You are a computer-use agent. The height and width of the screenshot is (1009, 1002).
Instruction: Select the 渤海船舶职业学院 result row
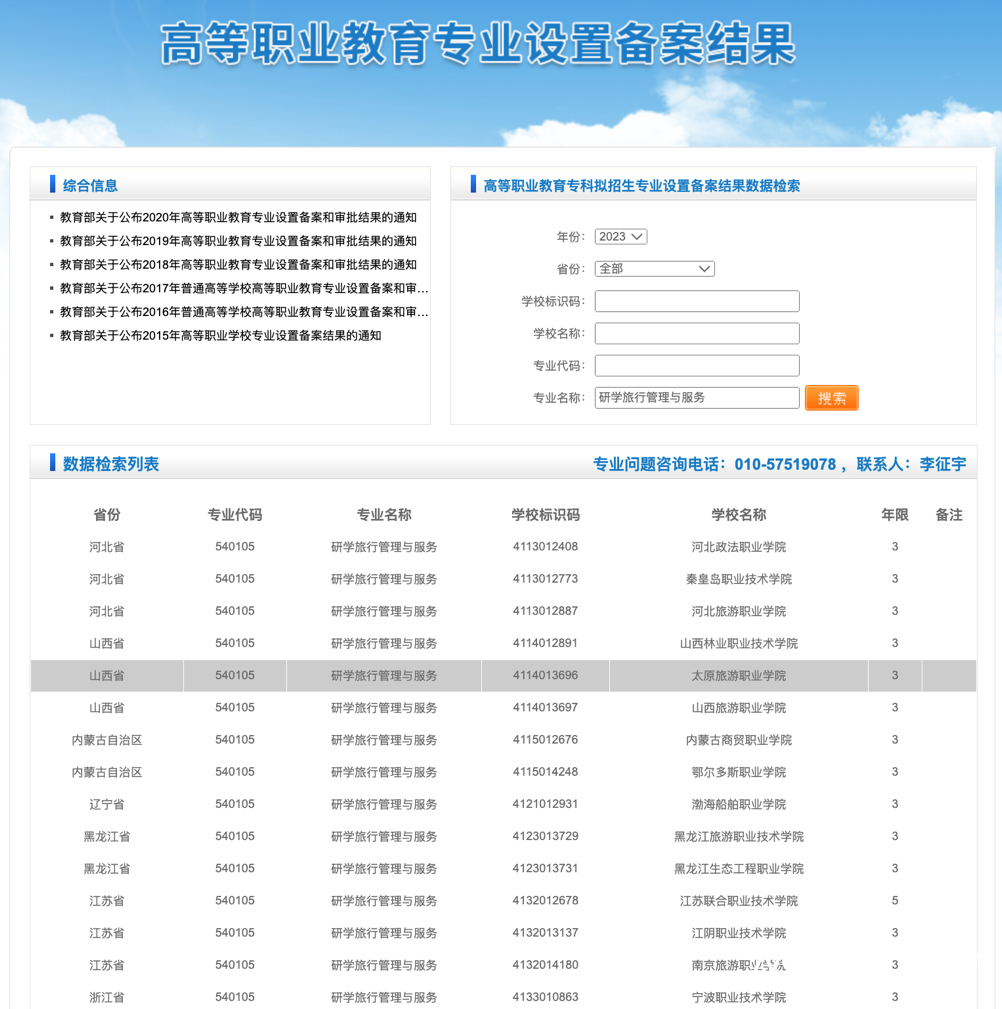[500, 803]
